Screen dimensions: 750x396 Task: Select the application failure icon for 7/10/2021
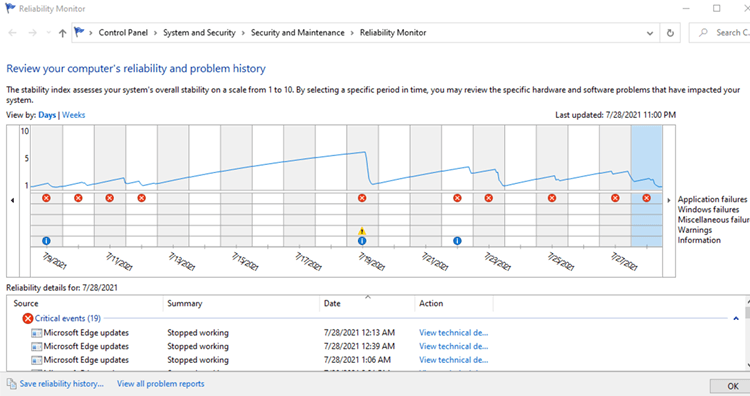(x=78, y=198)
